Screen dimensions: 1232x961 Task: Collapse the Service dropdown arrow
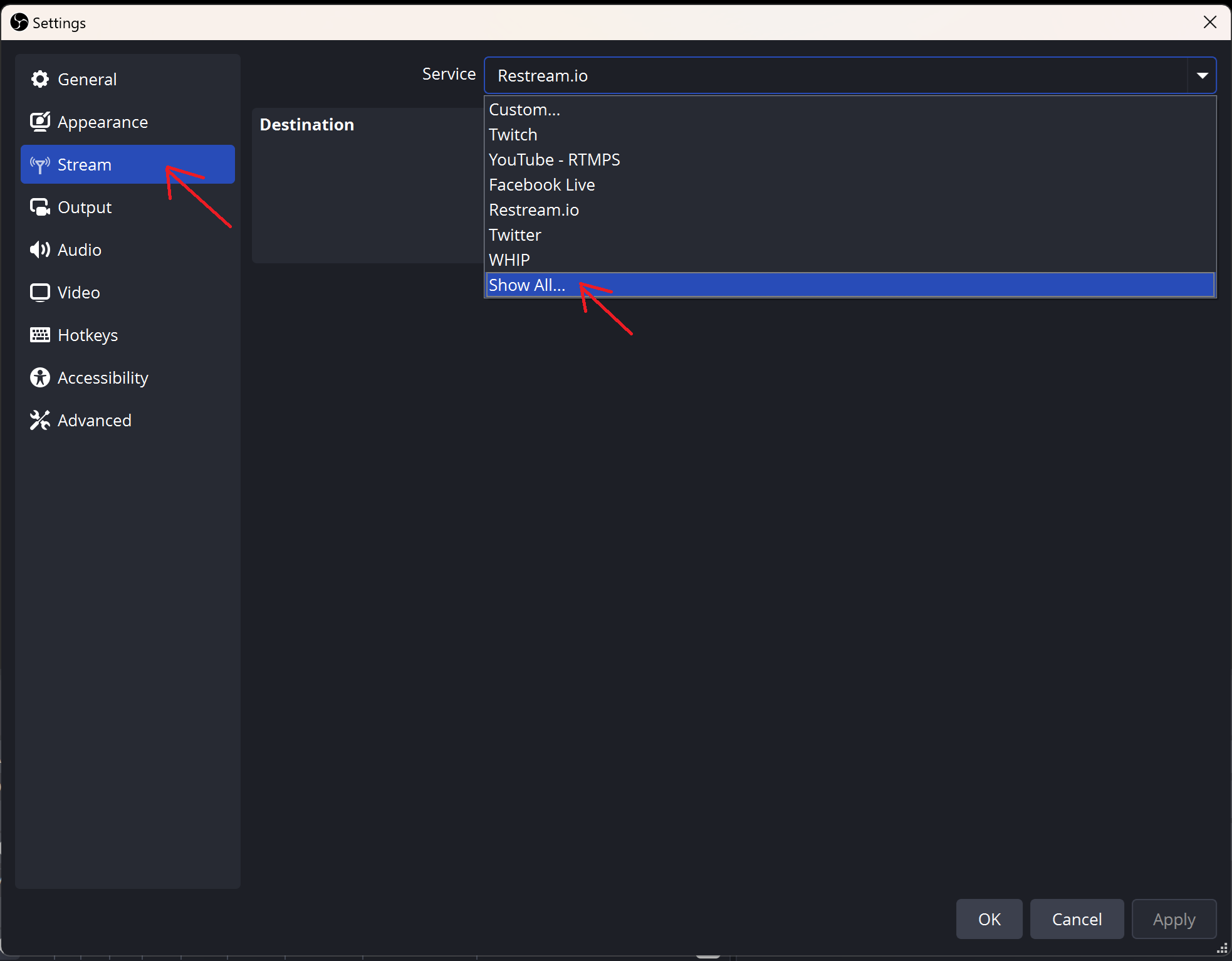pyautogui.click(x=1202, y=75)
